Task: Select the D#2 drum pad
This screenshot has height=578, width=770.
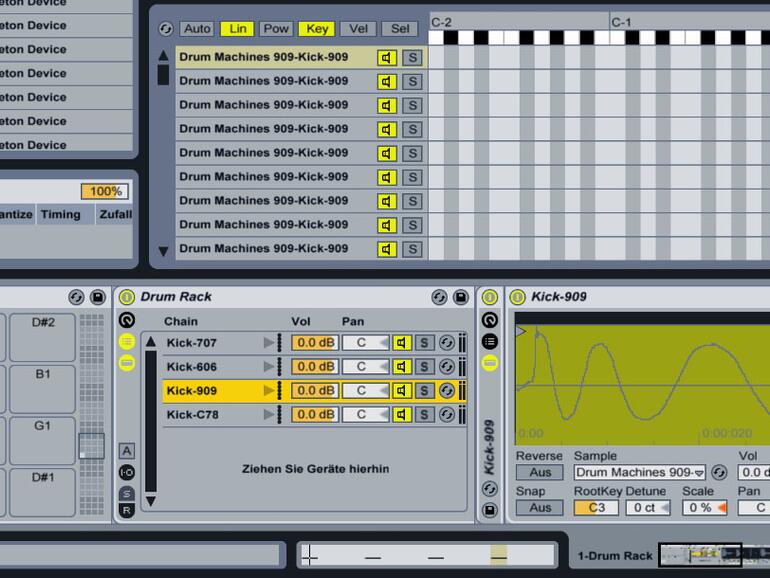Action: tap(43, 337)
